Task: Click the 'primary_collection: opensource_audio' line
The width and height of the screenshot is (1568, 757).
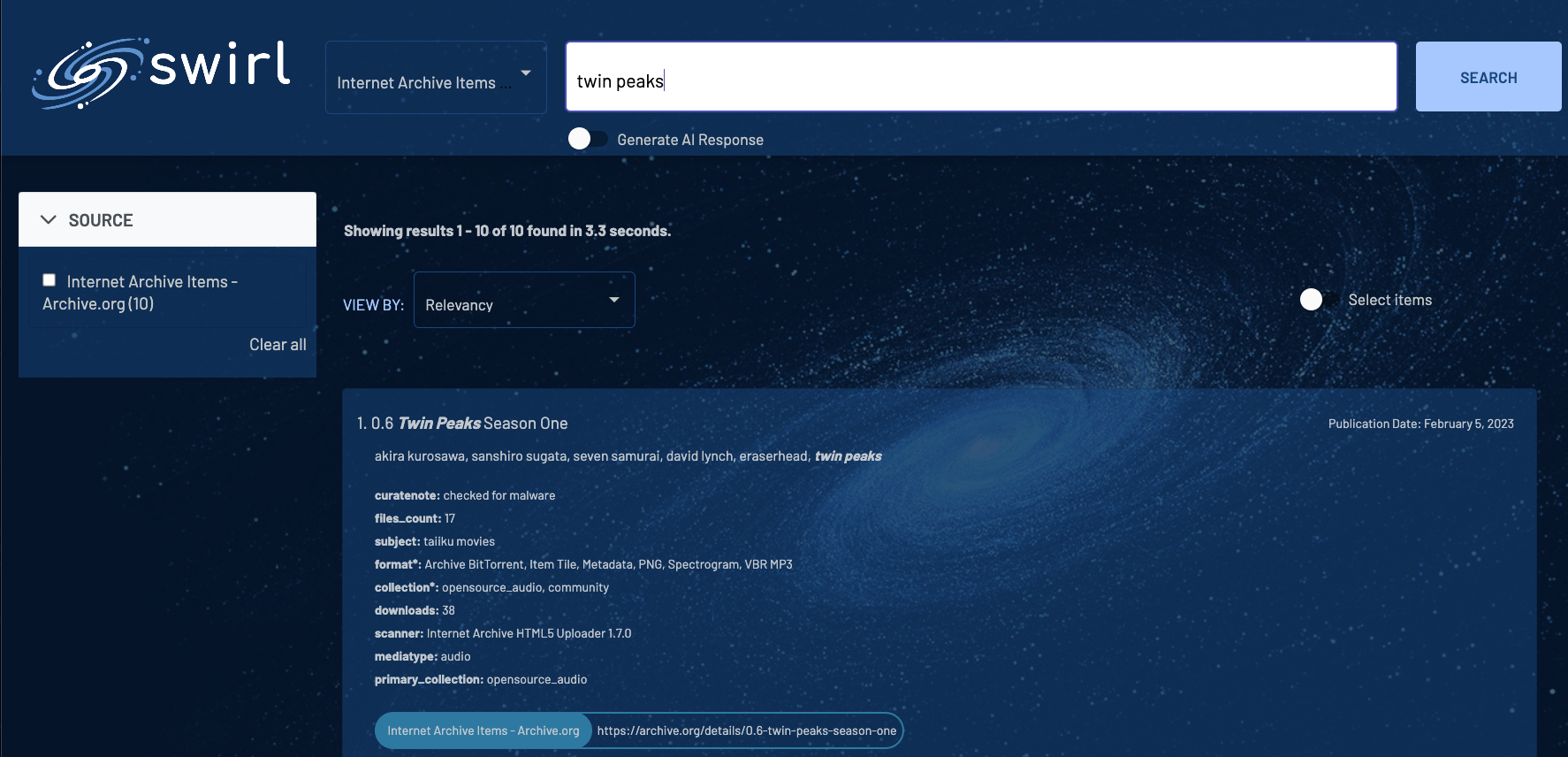Action: [481, 679]
